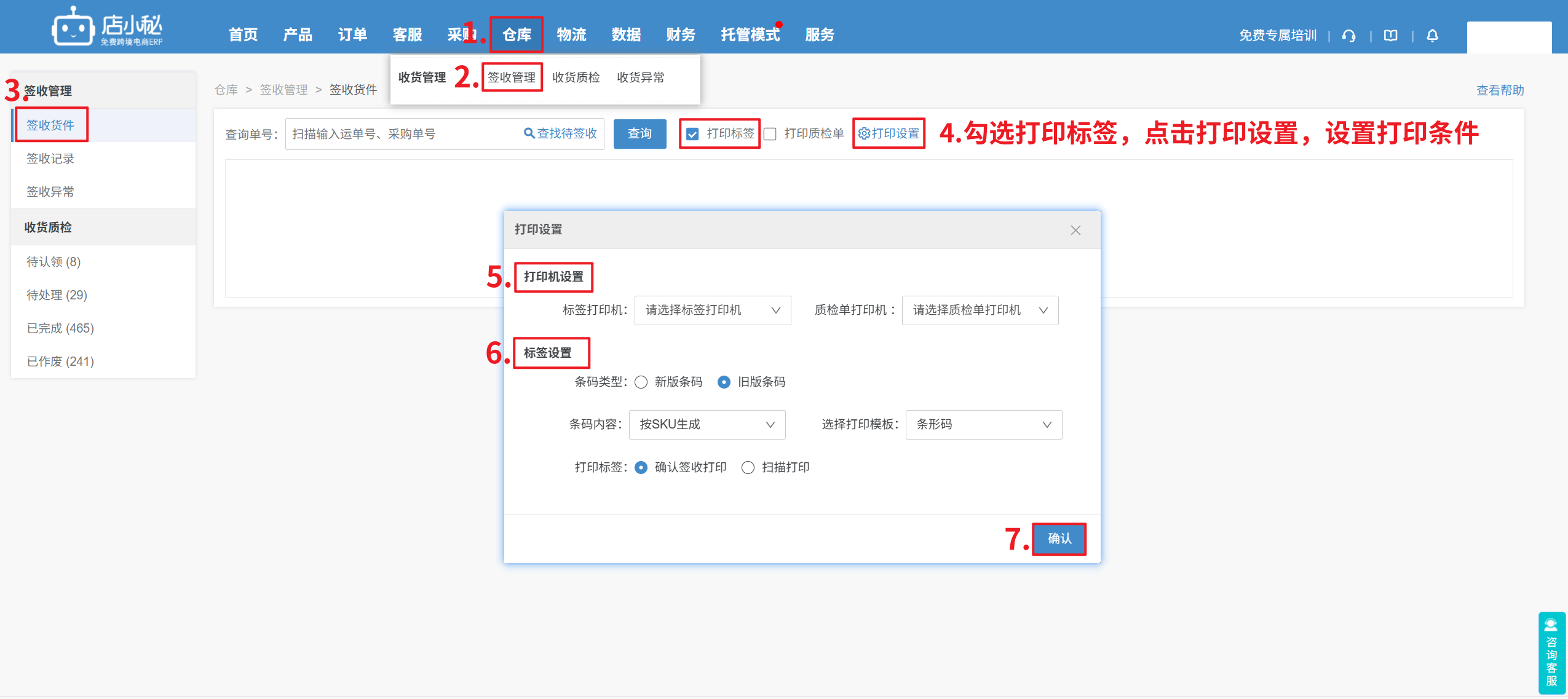Click the magnifier 查找待签收 icon
The height and width of the screenshot is (699, 1568).
pyautogui.click(x=529, y=133)
